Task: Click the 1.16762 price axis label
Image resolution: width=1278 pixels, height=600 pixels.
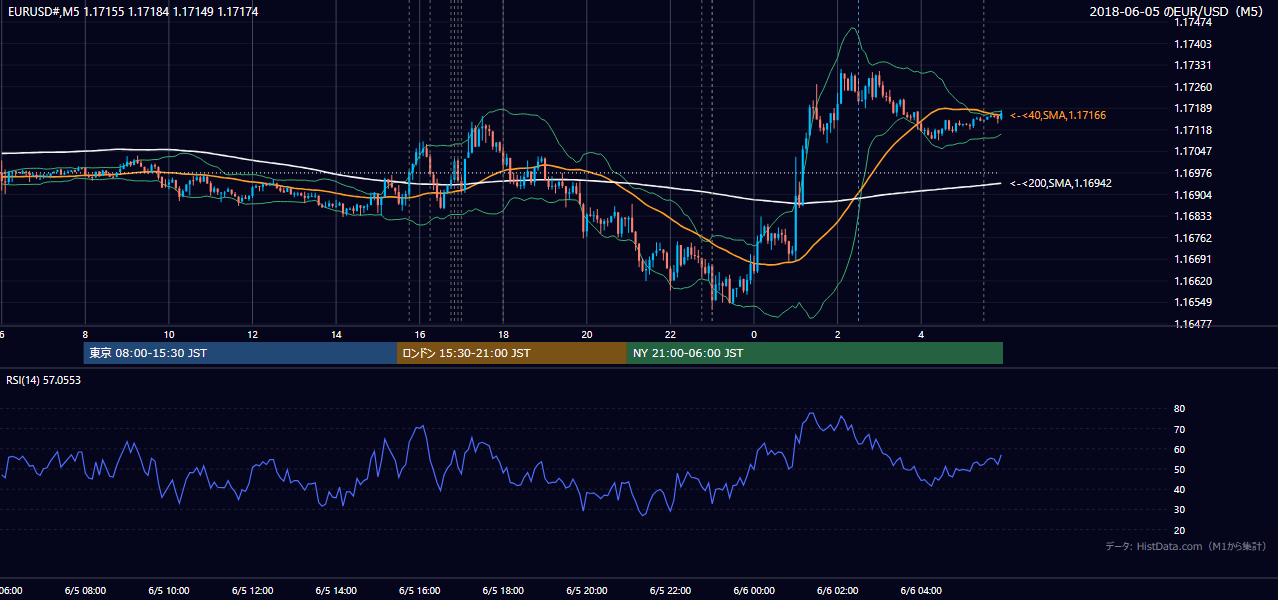Action: [x=1193, y=238]
